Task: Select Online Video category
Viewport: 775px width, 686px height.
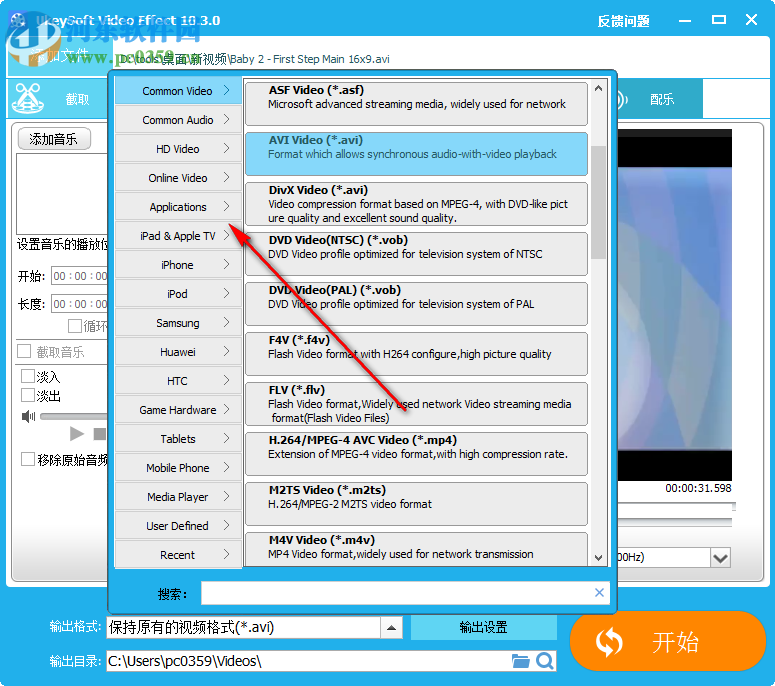Action: (178, 178)
